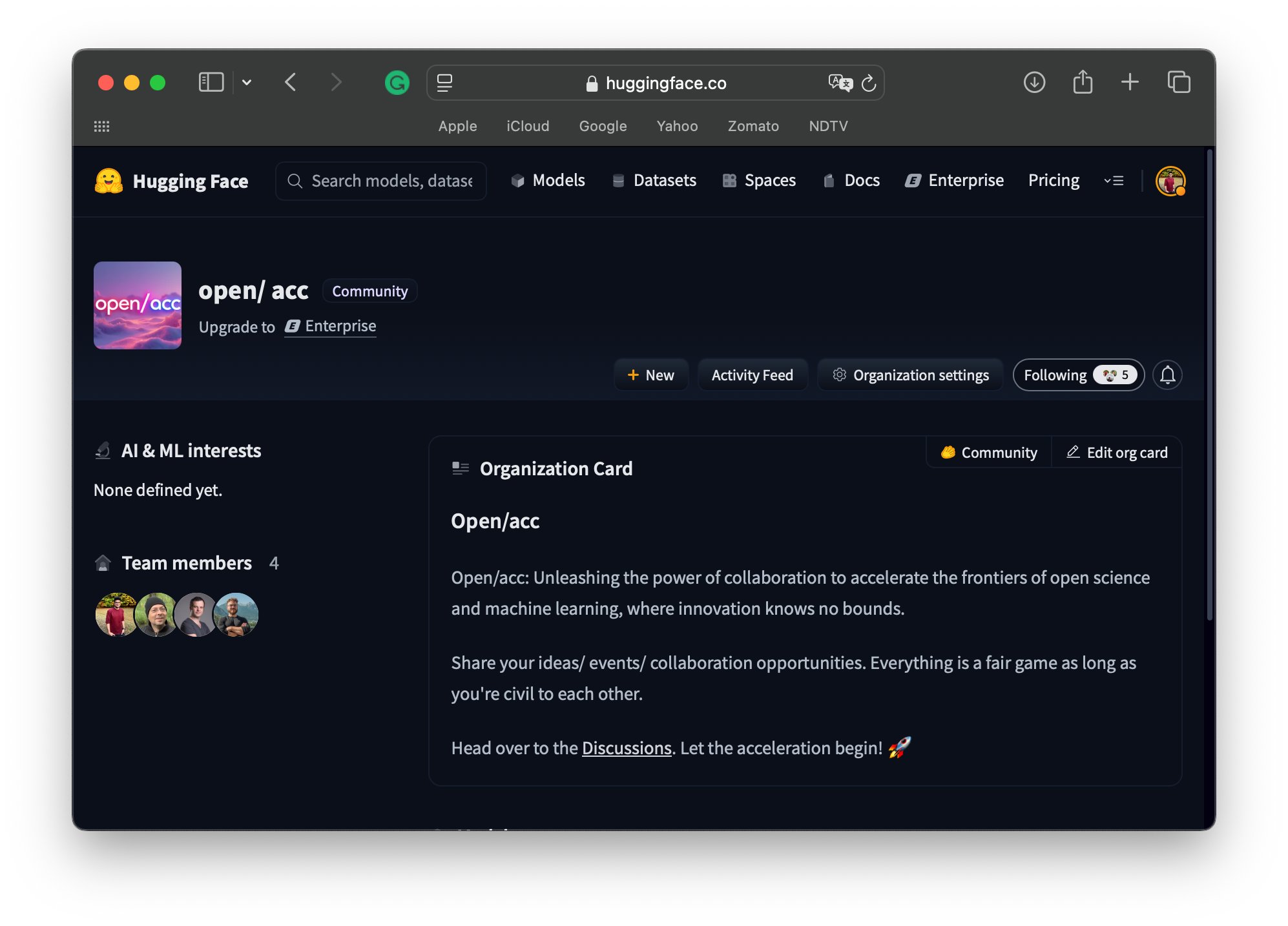
Task: Open the Translate page icon
Action: click(x=840, y=83)
